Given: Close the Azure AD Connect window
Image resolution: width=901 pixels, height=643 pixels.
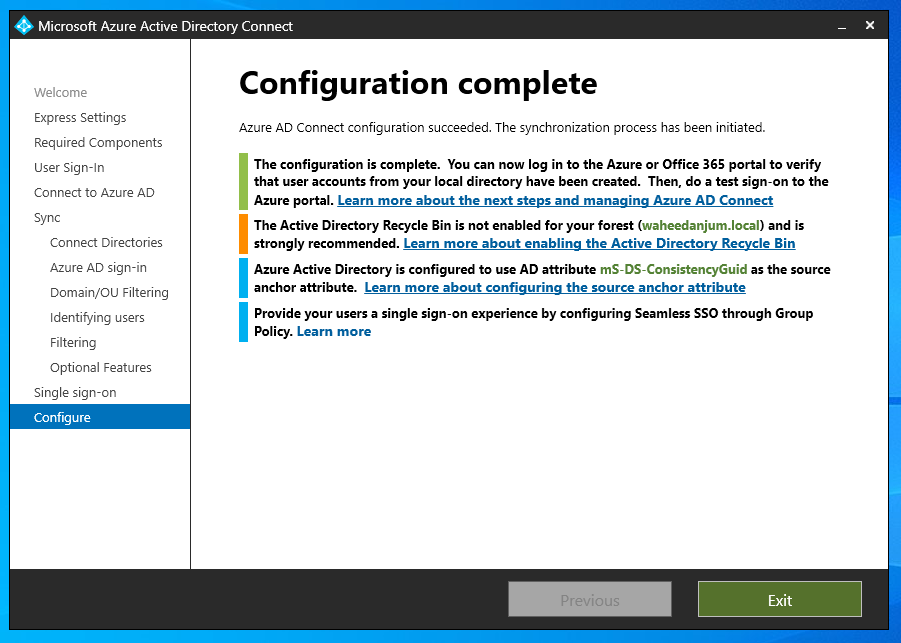Looking at the screenshot, I should pos(870,25).
